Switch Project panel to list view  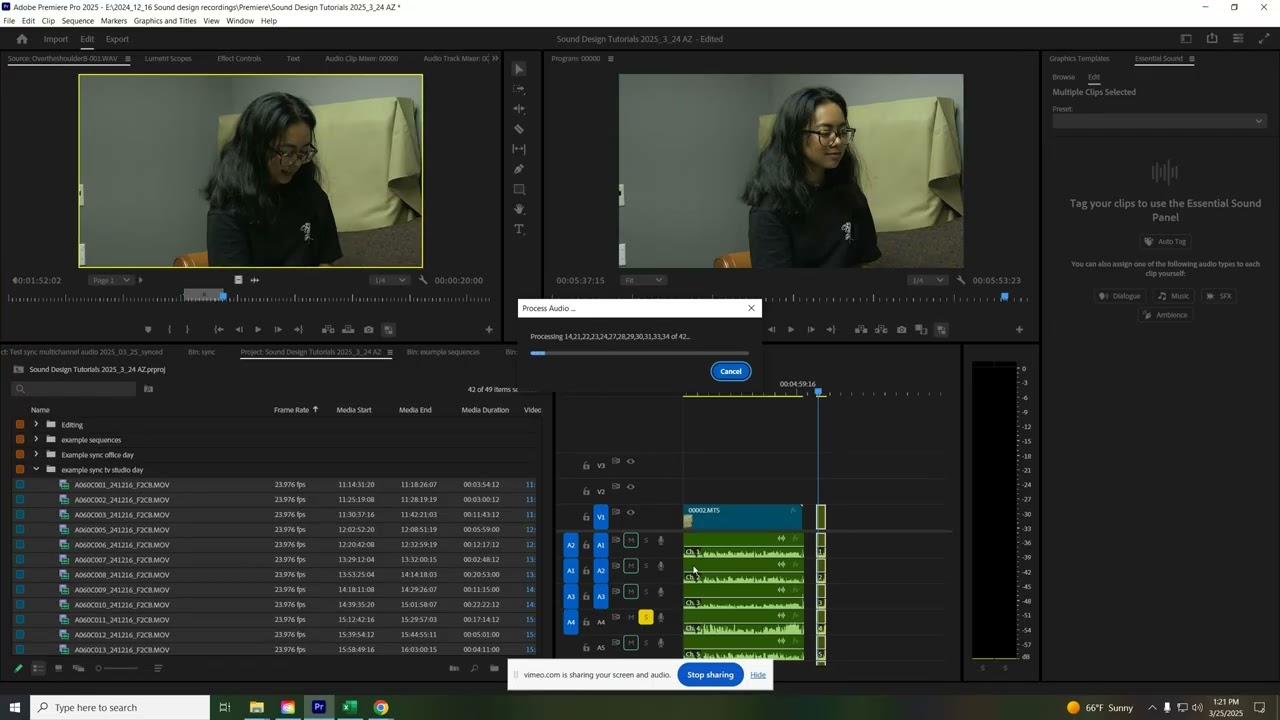(38, 668)
